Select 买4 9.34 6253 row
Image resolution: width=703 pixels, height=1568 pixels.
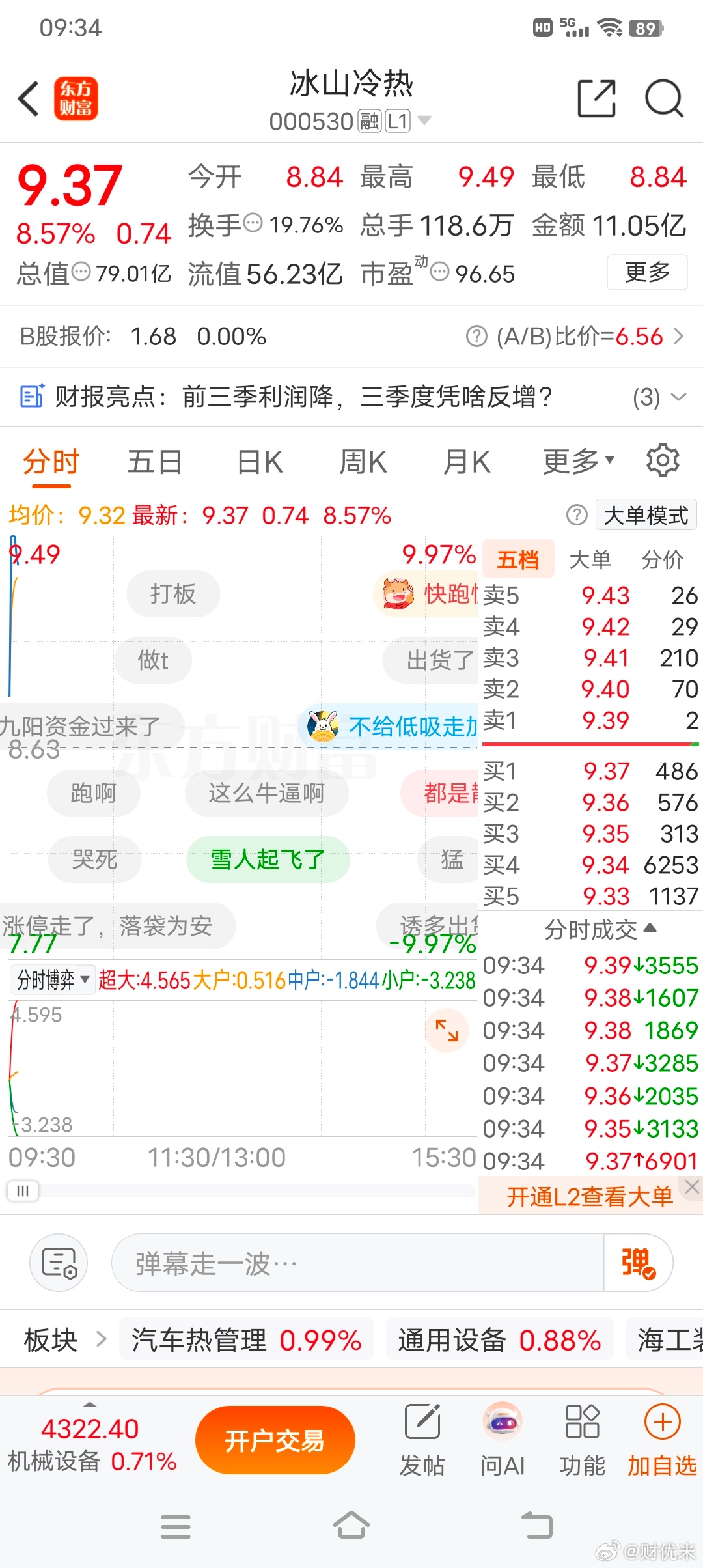click(590, 865)
